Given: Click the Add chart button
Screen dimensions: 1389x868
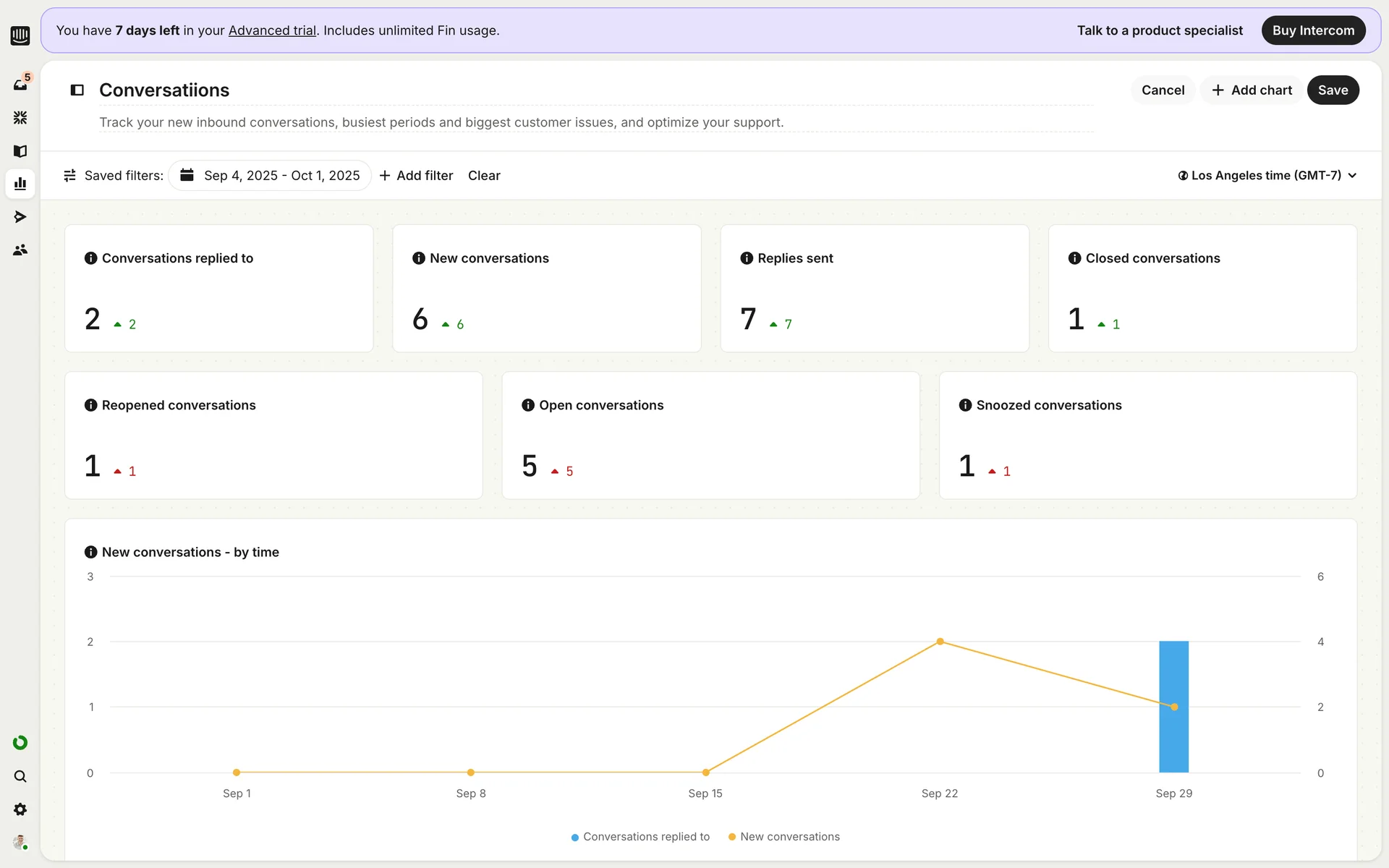Looking at the screenshot, I should [x=1252, y=90].
